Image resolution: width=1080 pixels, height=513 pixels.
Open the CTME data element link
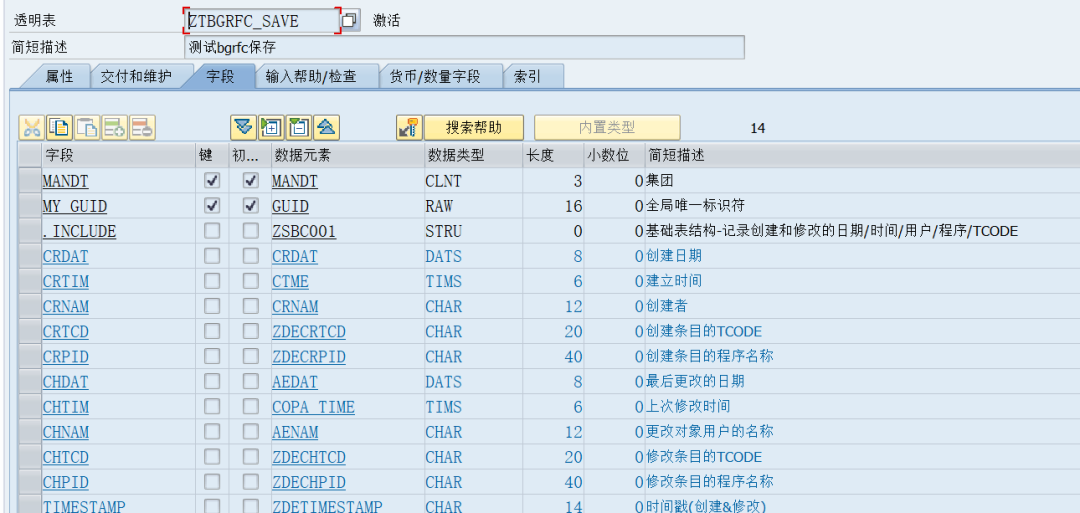click(x=290, y=282)
